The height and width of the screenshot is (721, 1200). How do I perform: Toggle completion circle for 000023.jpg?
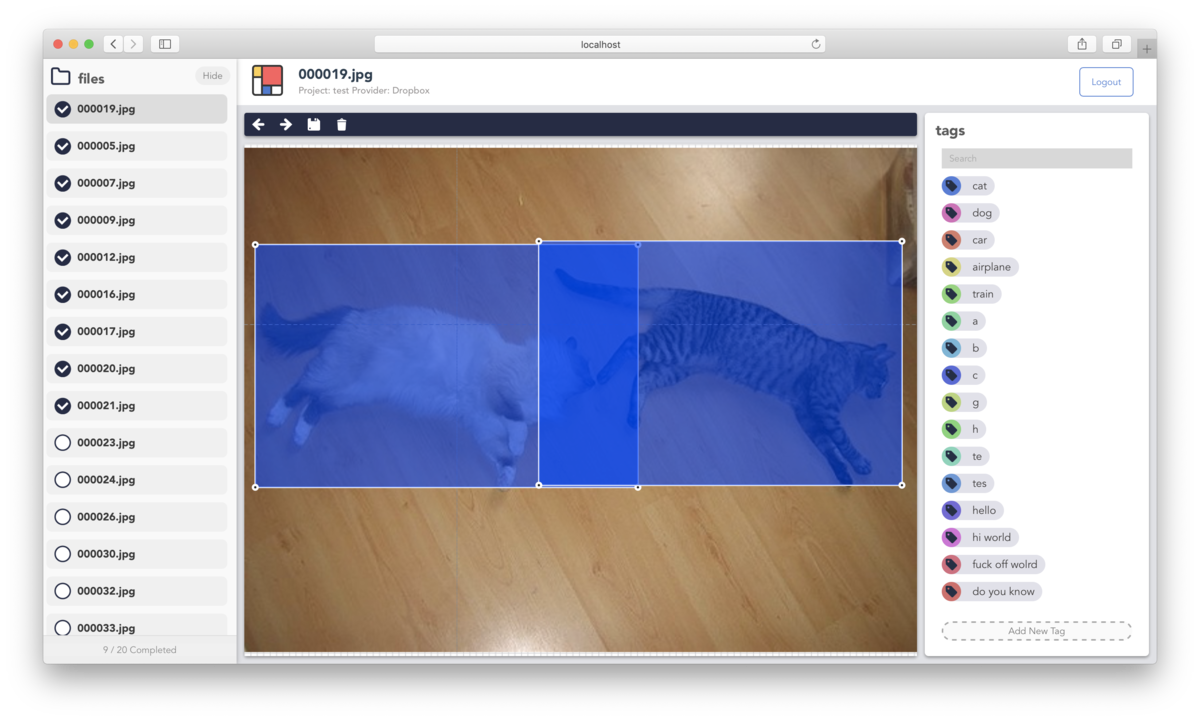[x=63, y=443]
